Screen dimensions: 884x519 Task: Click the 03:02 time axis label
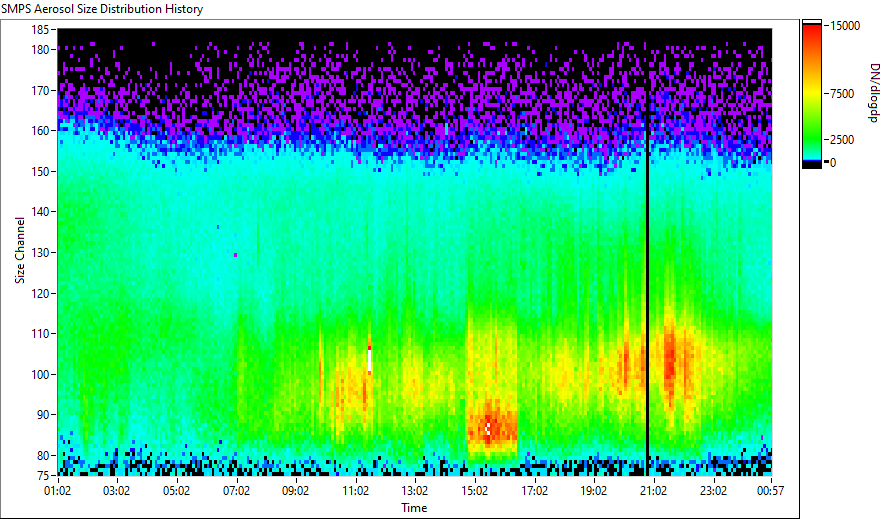(117, 491)
